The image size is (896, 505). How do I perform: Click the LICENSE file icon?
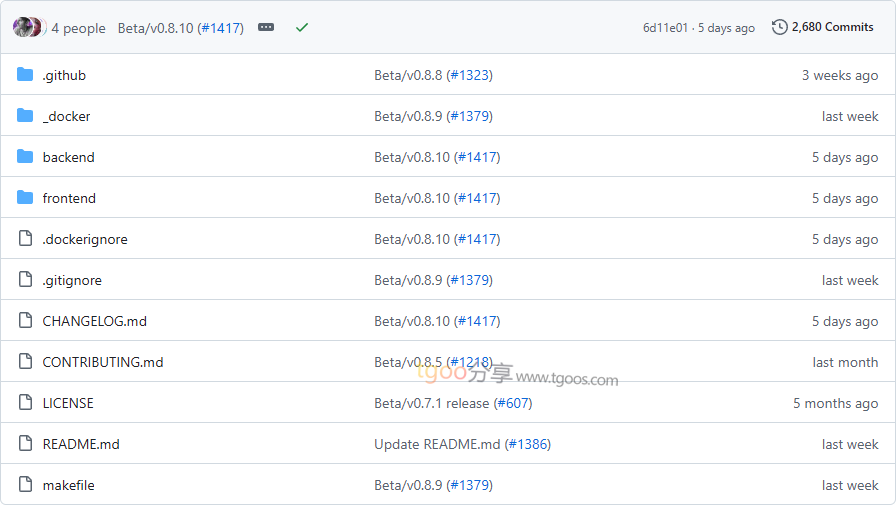click(25, 403)
